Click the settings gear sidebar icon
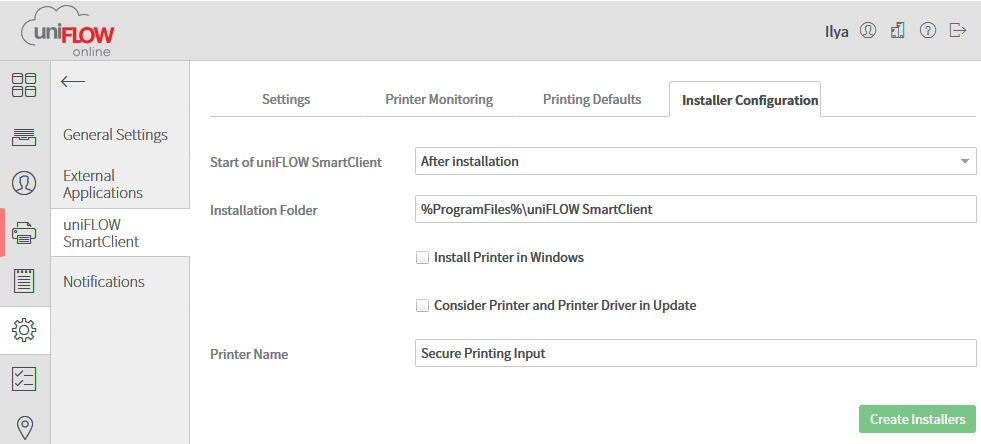981x444 pixels. pos(24,329)
